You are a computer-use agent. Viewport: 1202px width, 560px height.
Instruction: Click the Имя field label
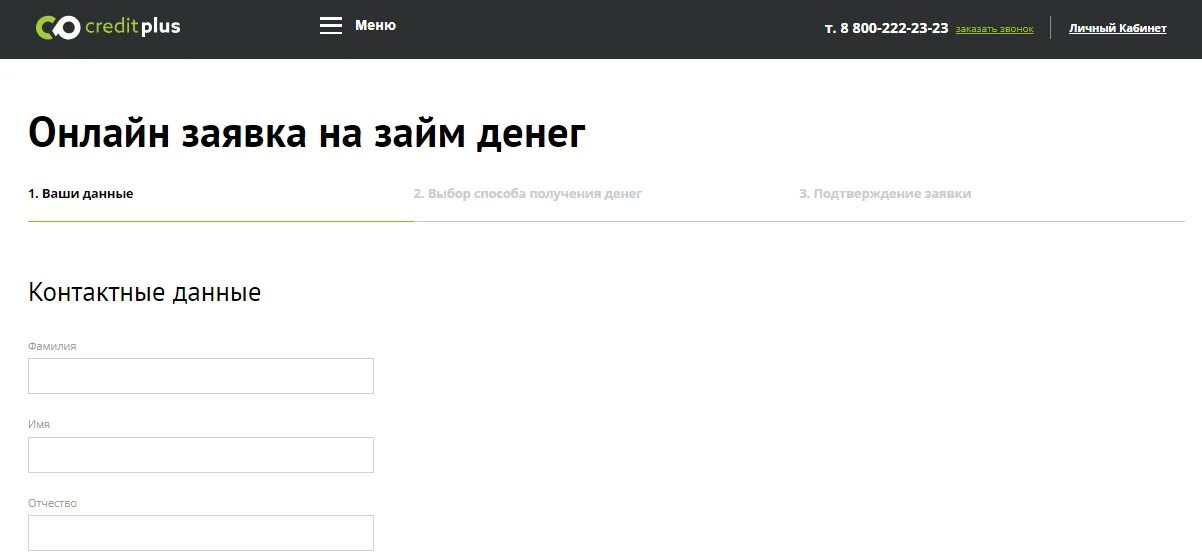(39, 425)
